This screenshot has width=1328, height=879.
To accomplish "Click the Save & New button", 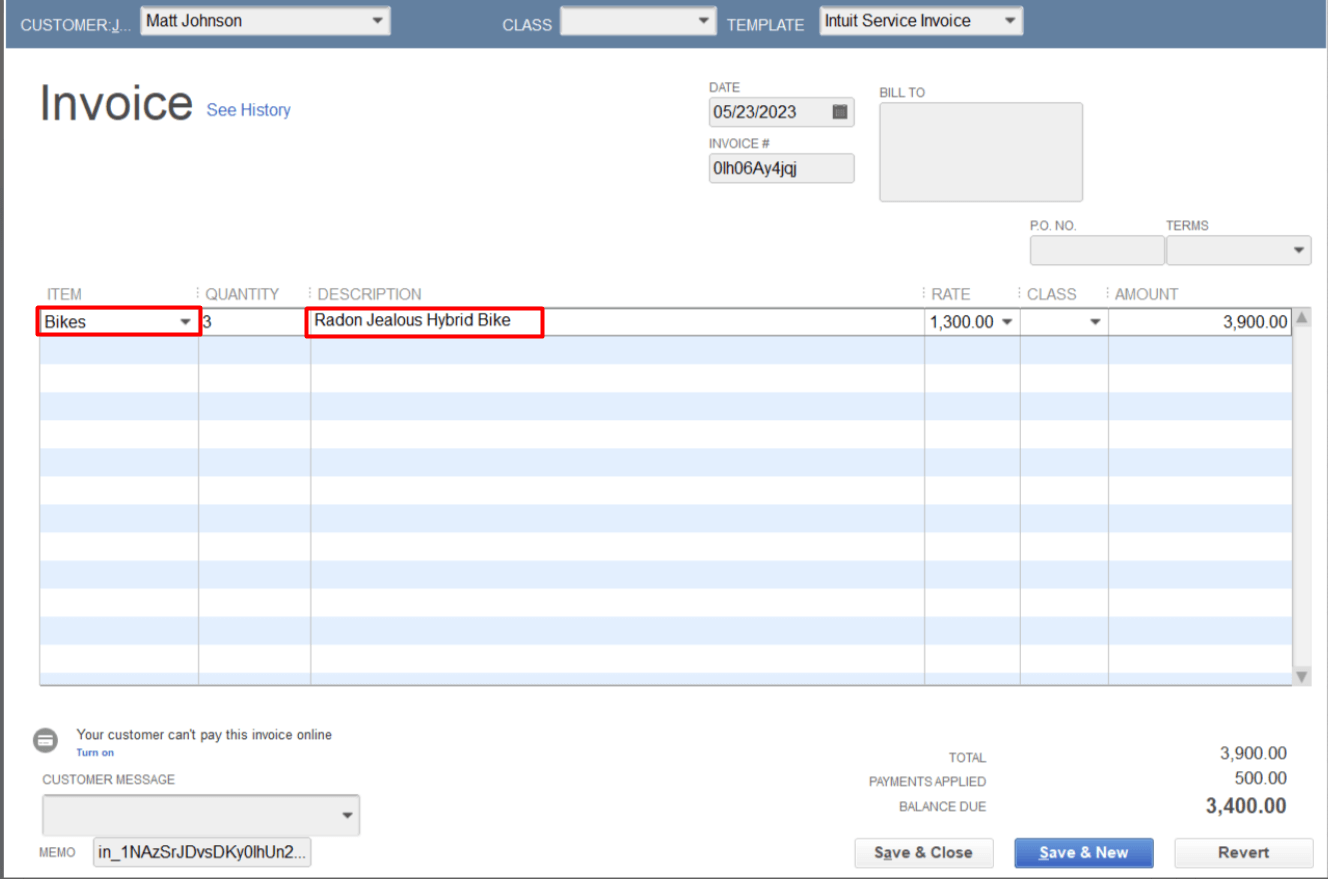I will click(x=1083, y=852).
